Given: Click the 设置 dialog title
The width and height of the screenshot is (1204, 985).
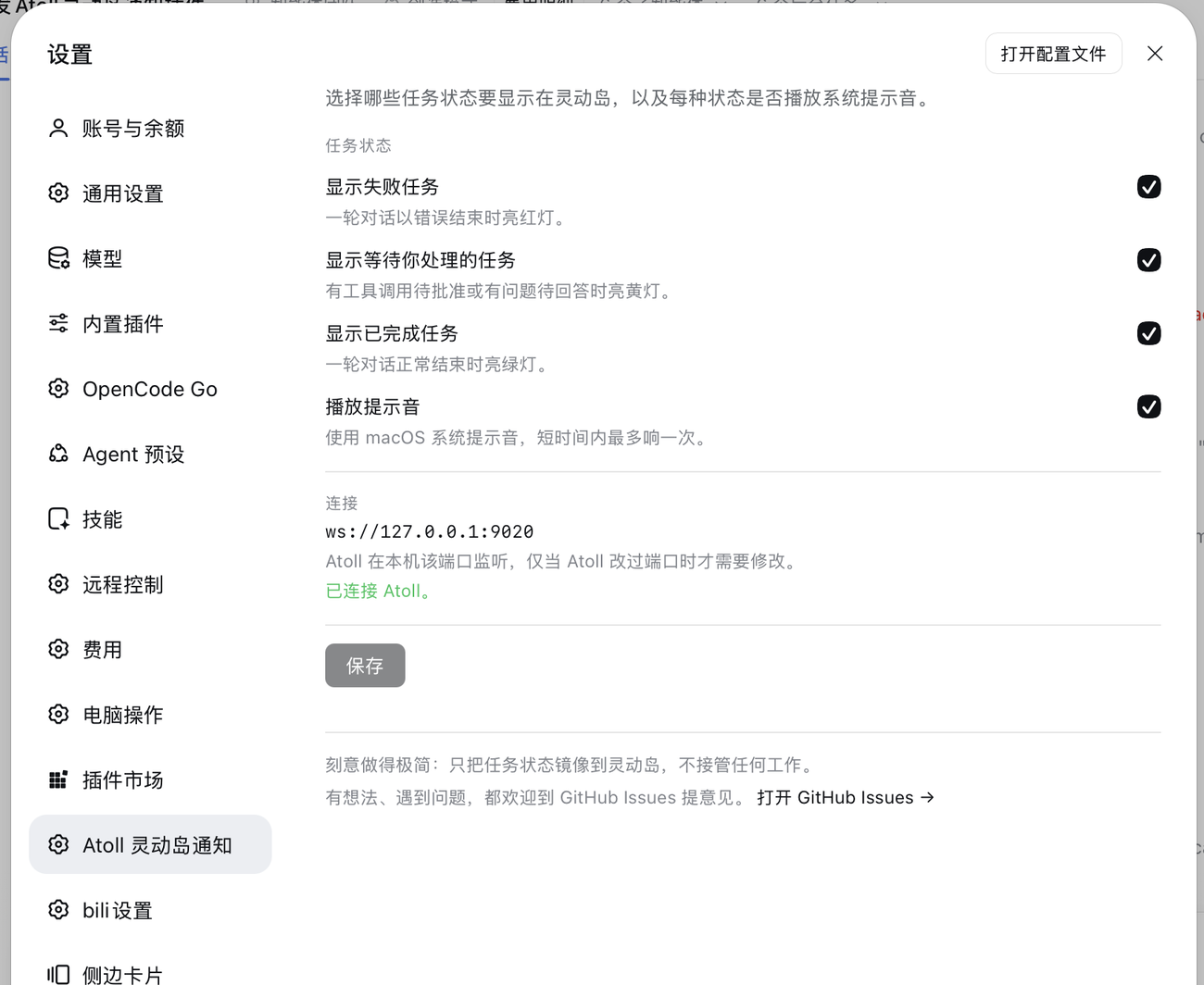Looking at the screenshot, I should [x=70, y=55].
